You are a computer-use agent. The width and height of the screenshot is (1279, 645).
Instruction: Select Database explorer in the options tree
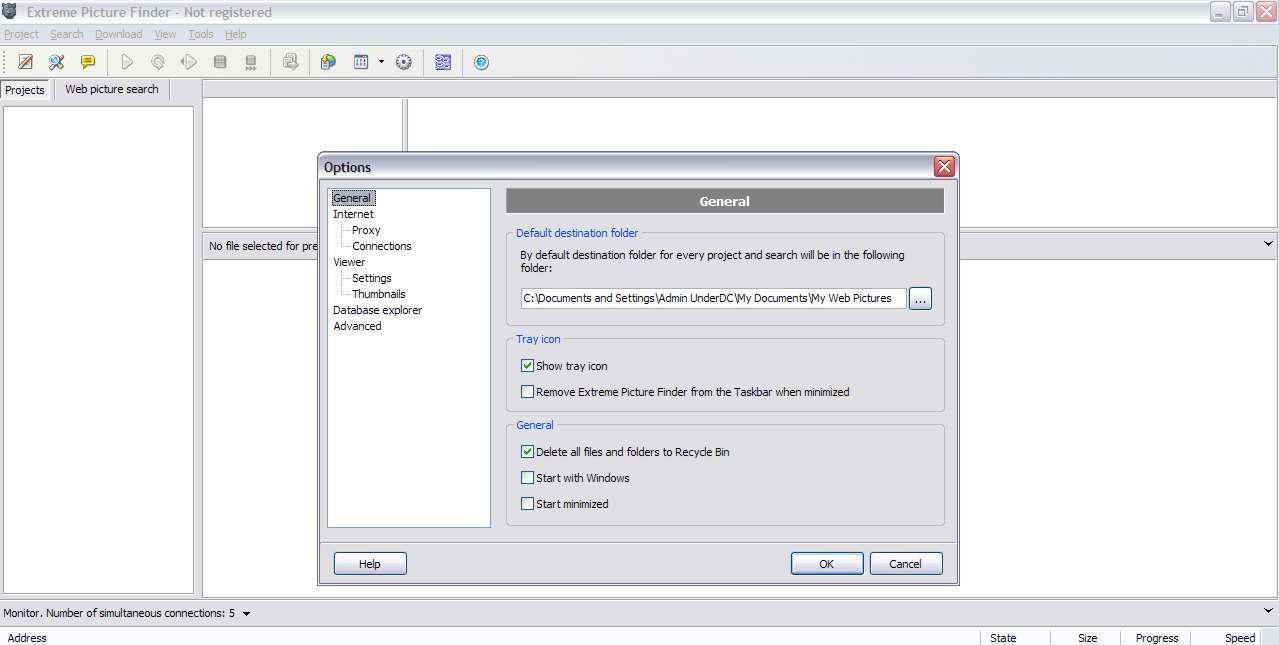[x=378, y=310]
